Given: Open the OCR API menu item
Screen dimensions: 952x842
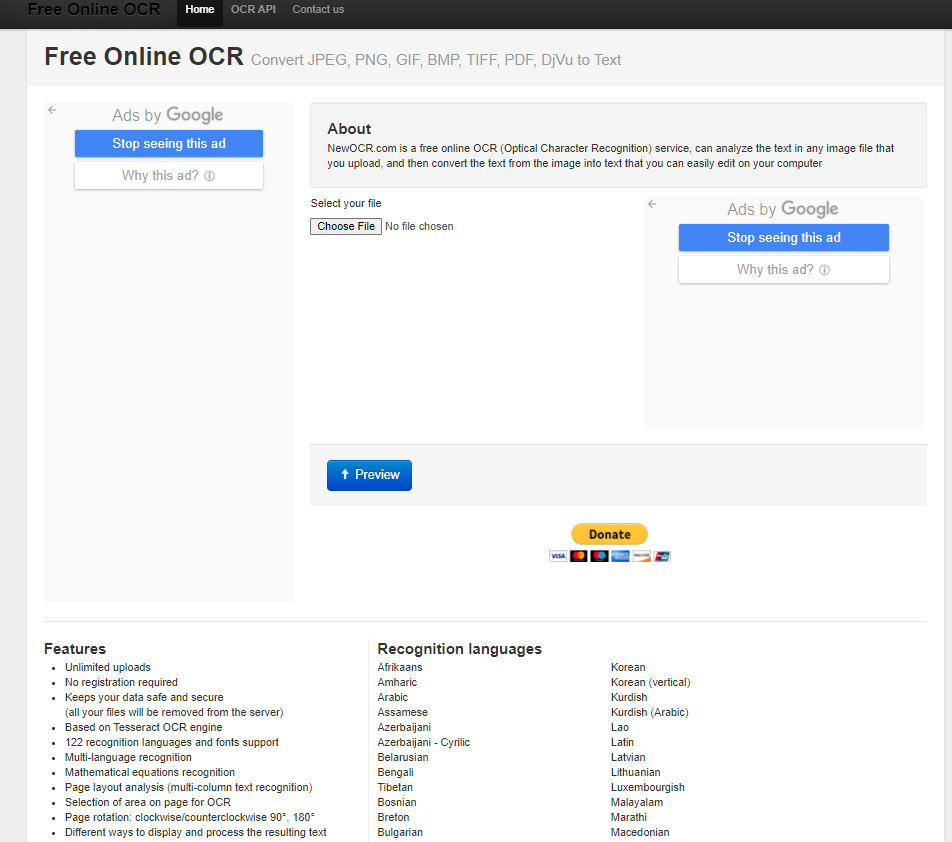Looking at the screenshot, I should (x=253, y=10).
